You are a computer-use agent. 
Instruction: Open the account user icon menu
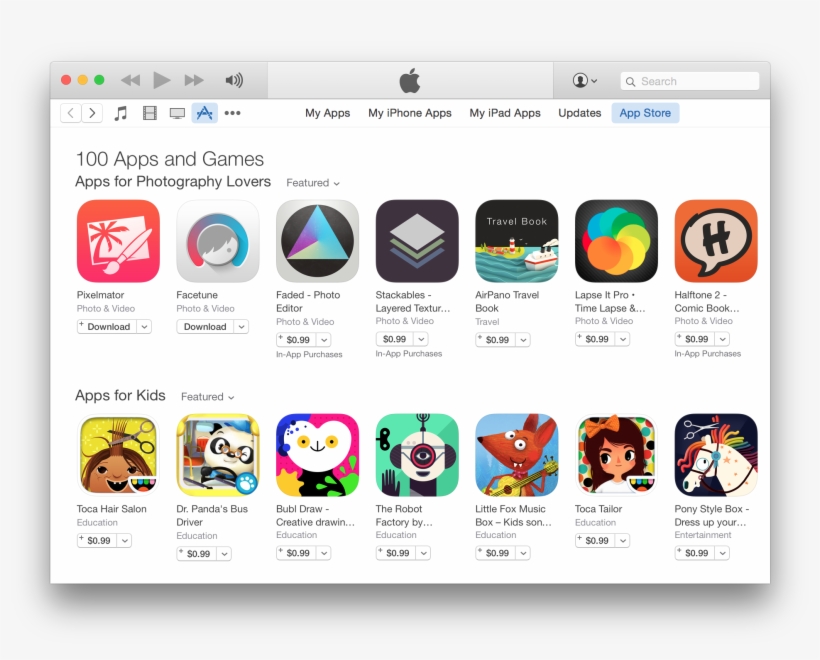click(x=584, y=81)
